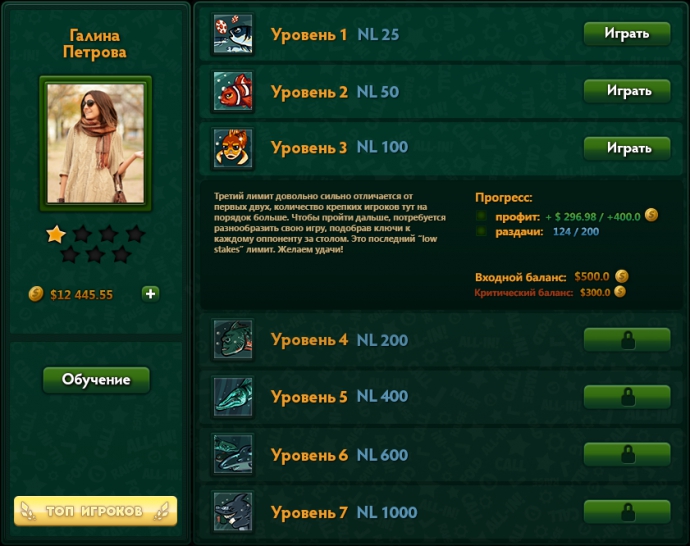This screenshot has height=546, width=690.
Task: Toggle the раздачи progress indicator box
Action: pyautogui.click(x=481, y=231)
